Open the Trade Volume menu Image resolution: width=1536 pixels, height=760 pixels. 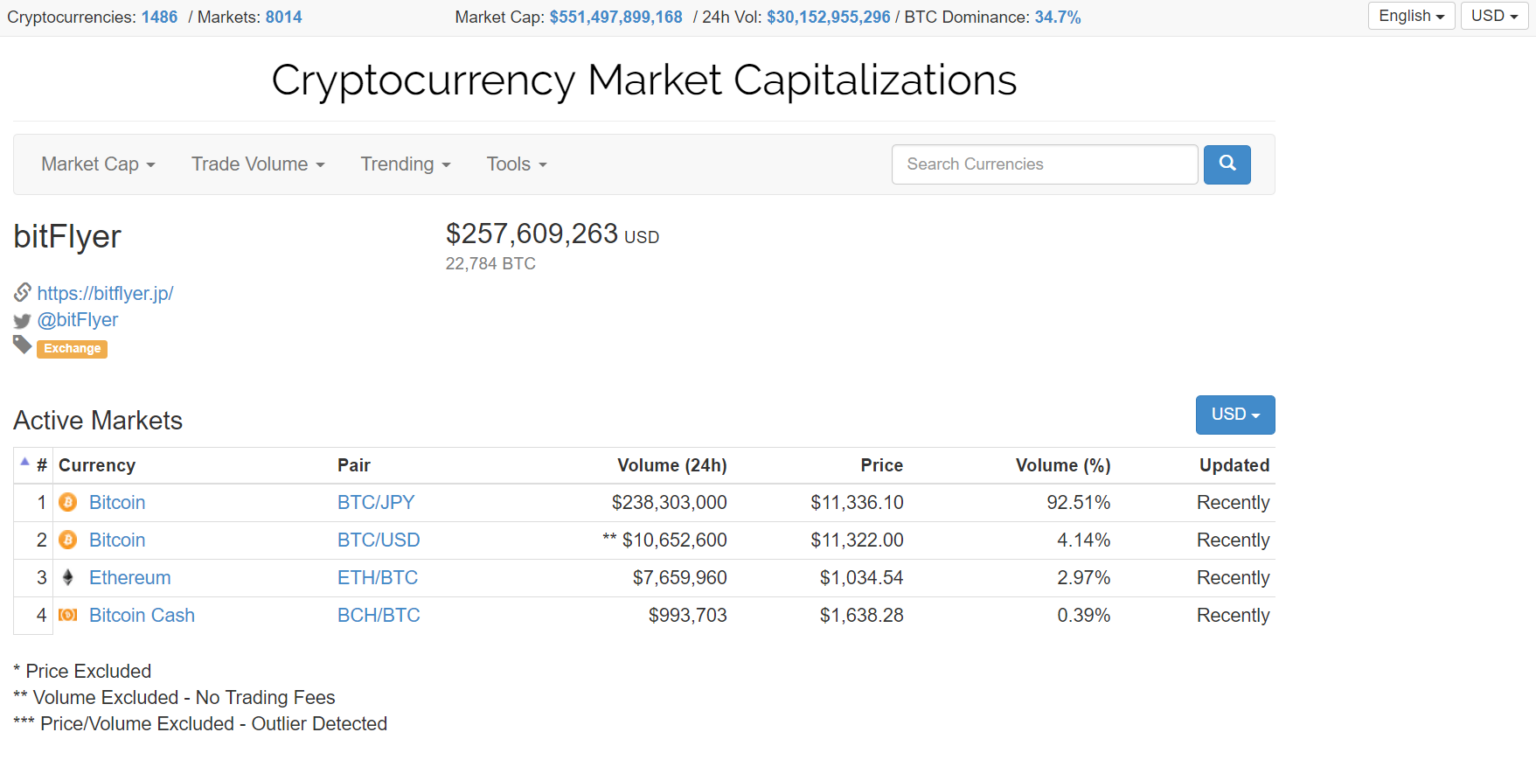[x=258, y=164]
